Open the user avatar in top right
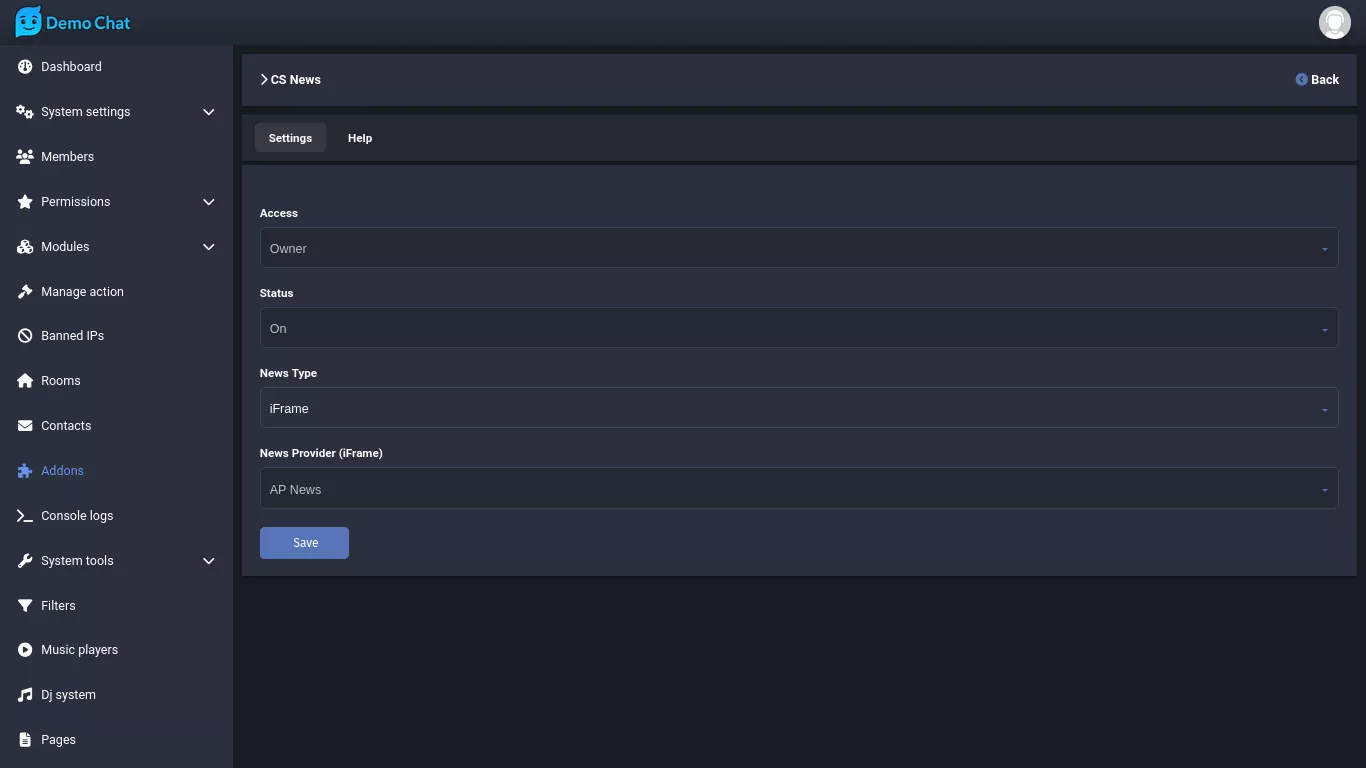The image size is (1366, 768). [x=1334, y=22]
